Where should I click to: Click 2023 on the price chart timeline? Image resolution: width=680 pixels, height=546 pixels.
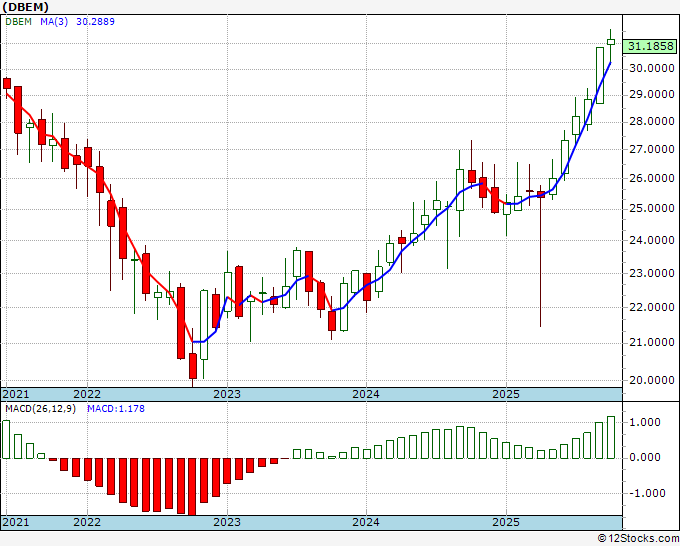[x=227, y=394]
